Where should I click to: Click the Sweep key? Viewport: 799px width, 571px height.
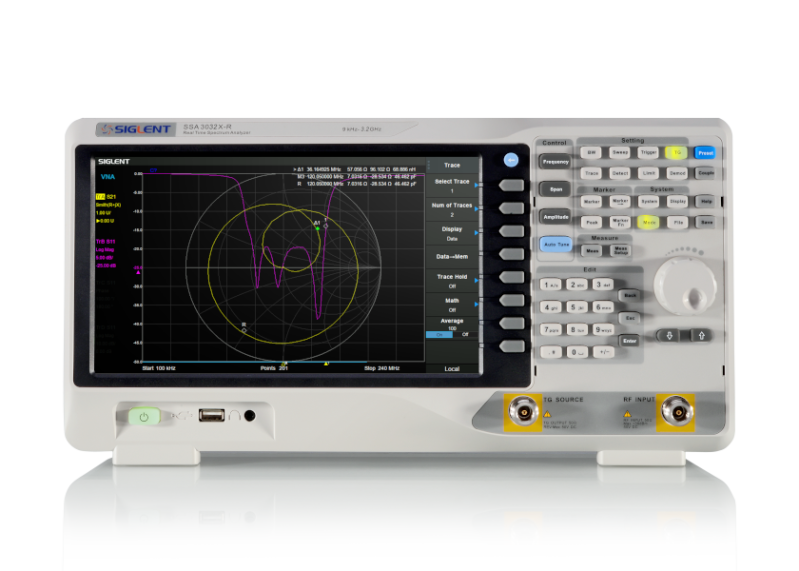point(620,152)
